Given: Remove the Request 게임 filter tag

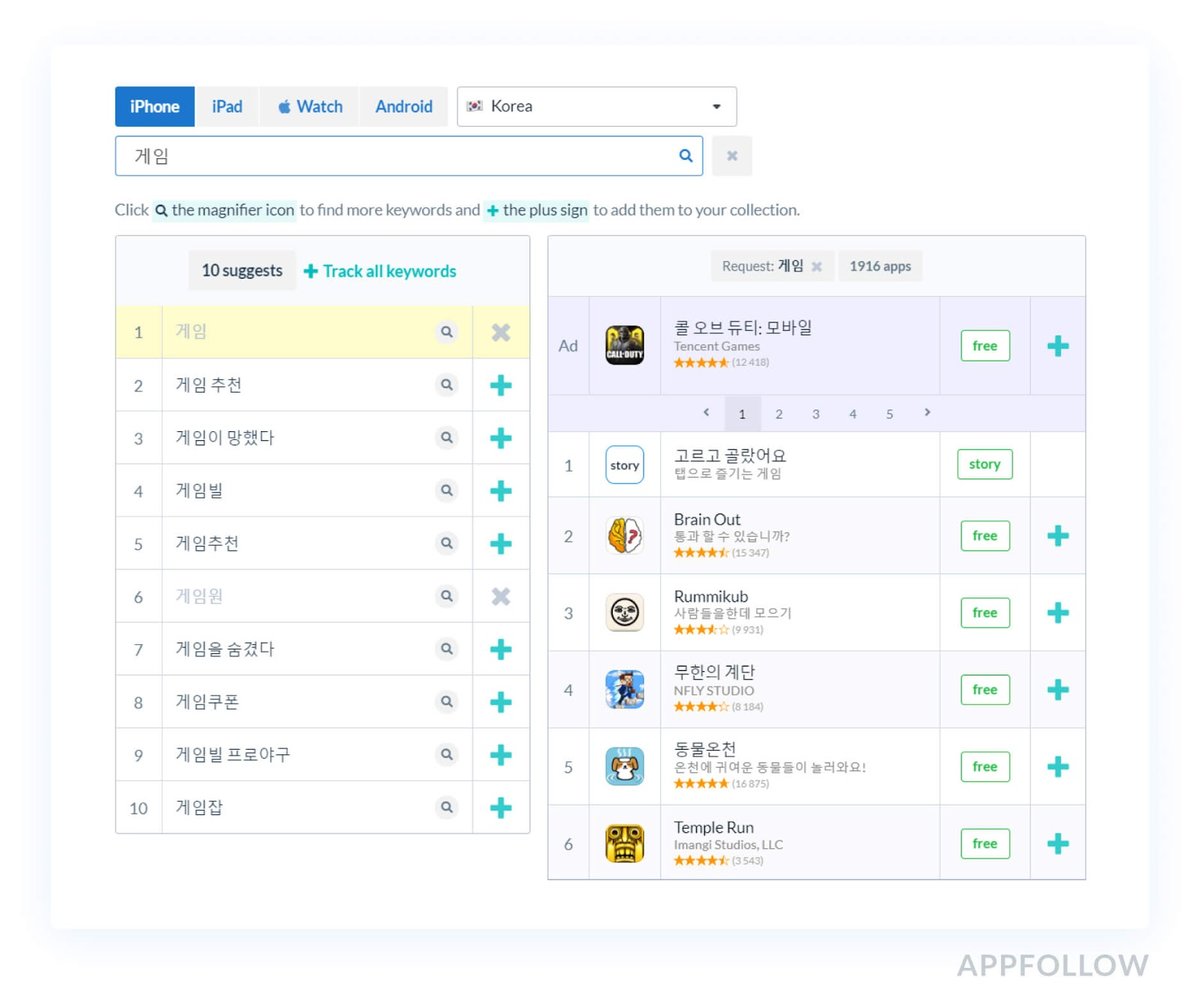Looking at the screenshot, I should click(x=816, y=266).
